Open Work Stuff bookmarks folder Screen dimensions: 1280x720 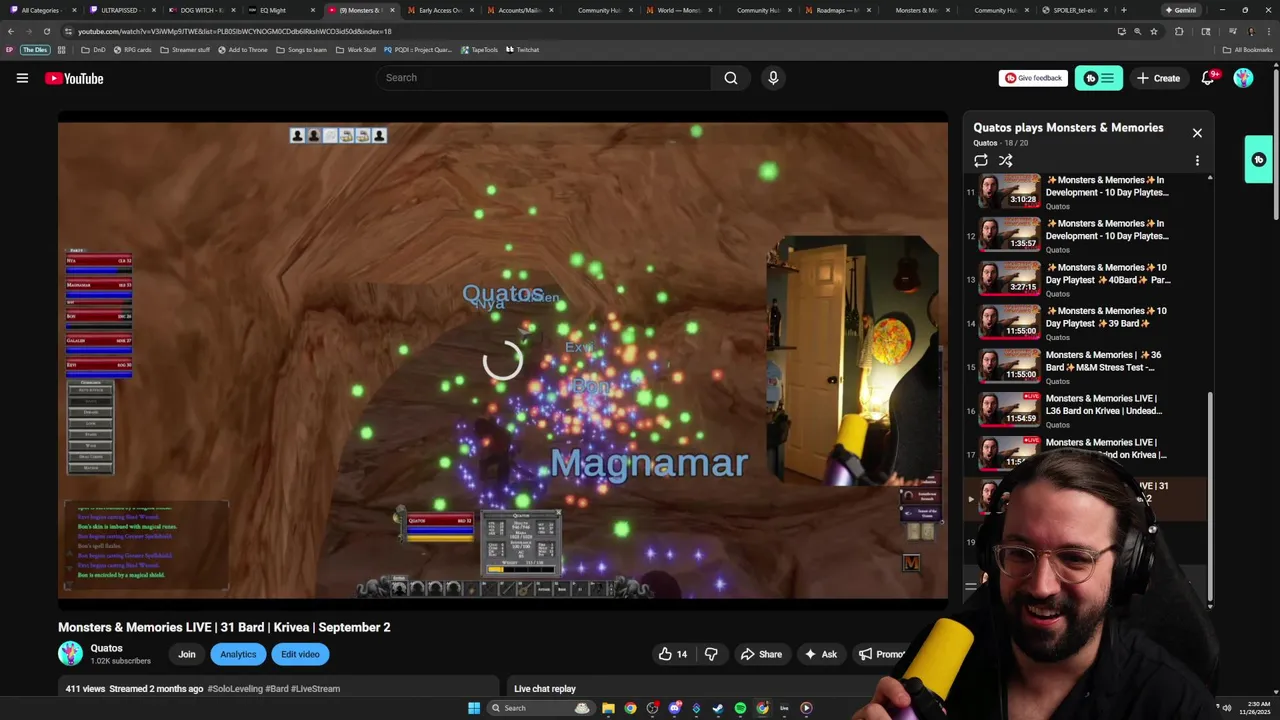click(356, 50)
